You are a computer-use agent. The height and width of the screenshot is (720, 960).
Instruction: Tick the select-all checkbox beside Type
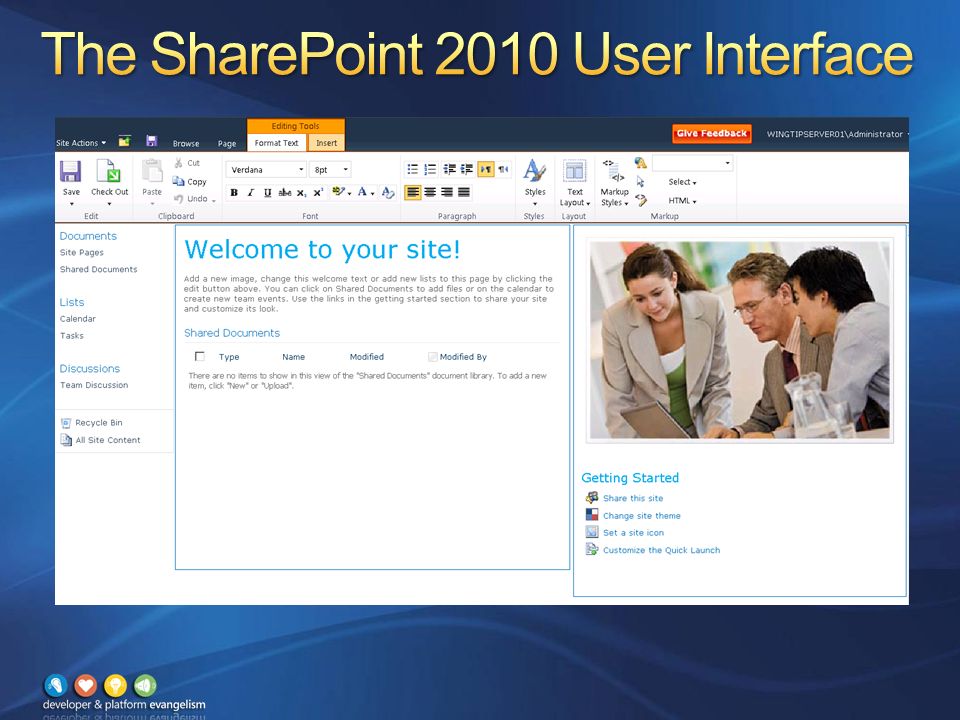coord(200,356)
